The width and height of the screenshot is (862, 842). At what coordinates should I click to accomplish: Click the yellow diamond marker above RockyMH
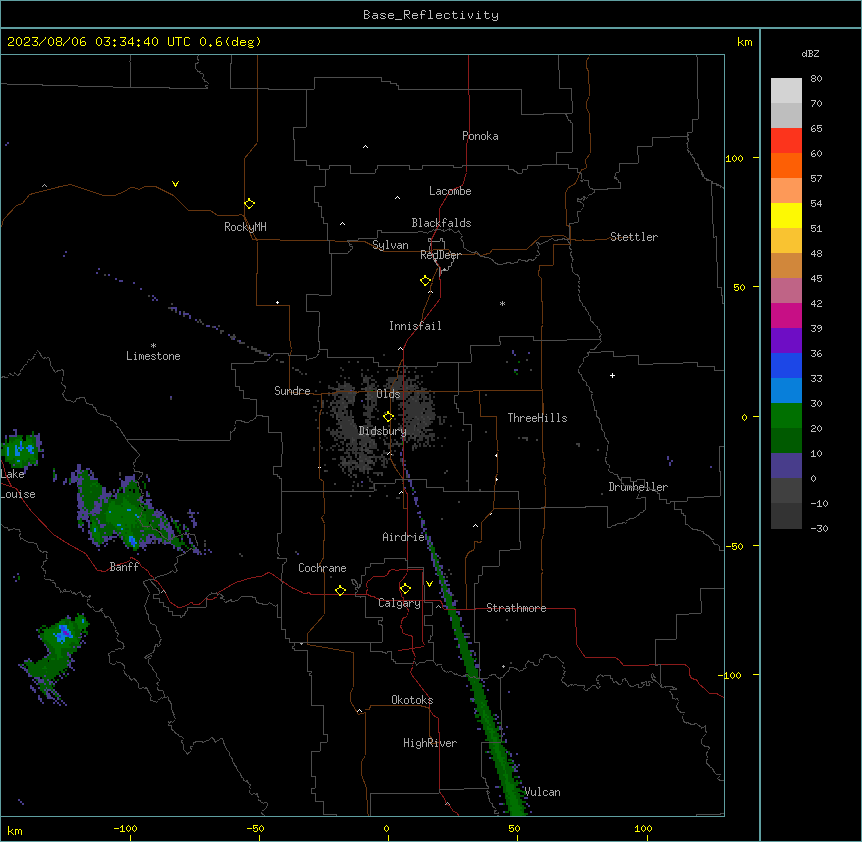coord(249,204)
